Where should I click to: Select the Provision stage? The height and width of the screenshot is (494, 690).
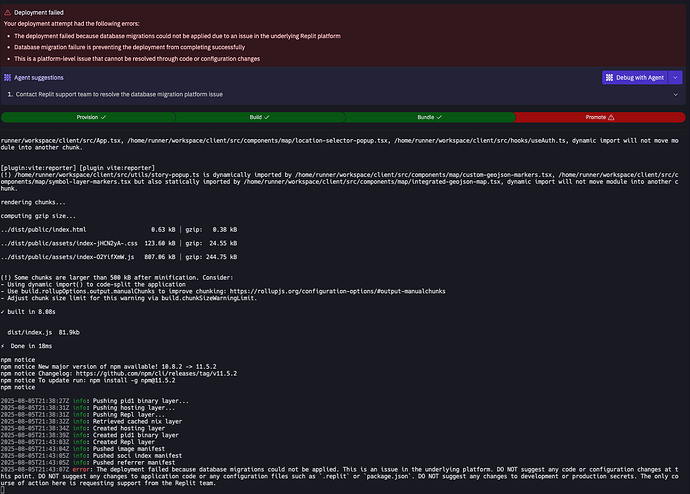(x=88, y=117)
